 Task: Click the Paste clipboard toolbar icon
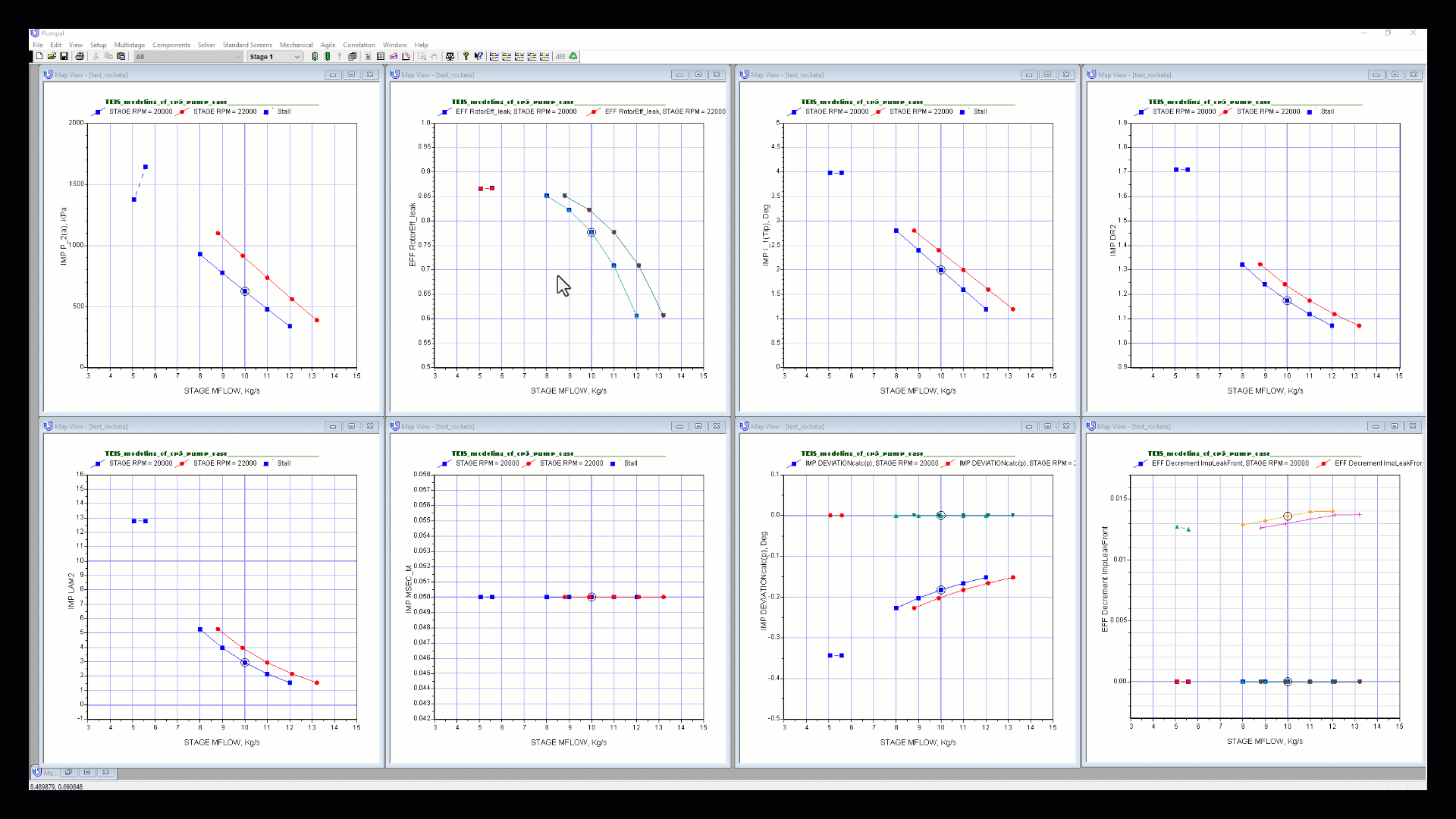(121, 56)
